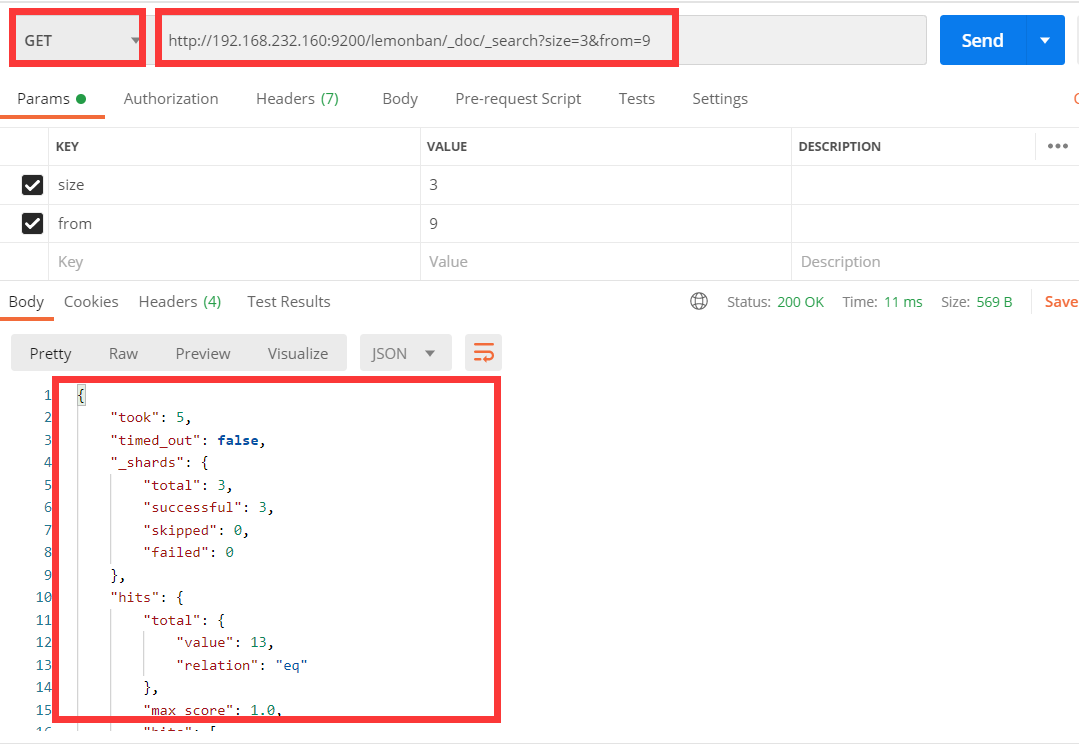Select the request Body tab
The image size is (1079, 749).
pyautogui.click(x=400, y=99)
